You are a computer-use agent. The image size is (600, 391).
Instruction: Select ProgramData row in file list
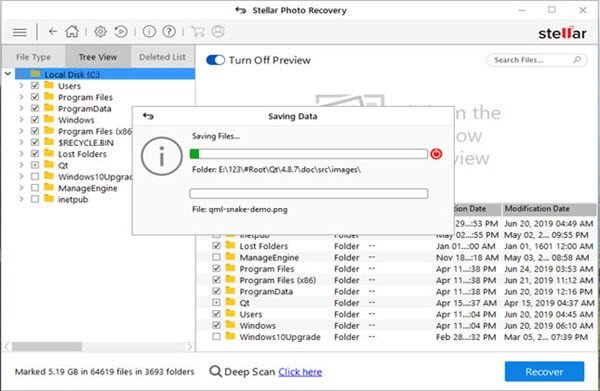(397, 291)
